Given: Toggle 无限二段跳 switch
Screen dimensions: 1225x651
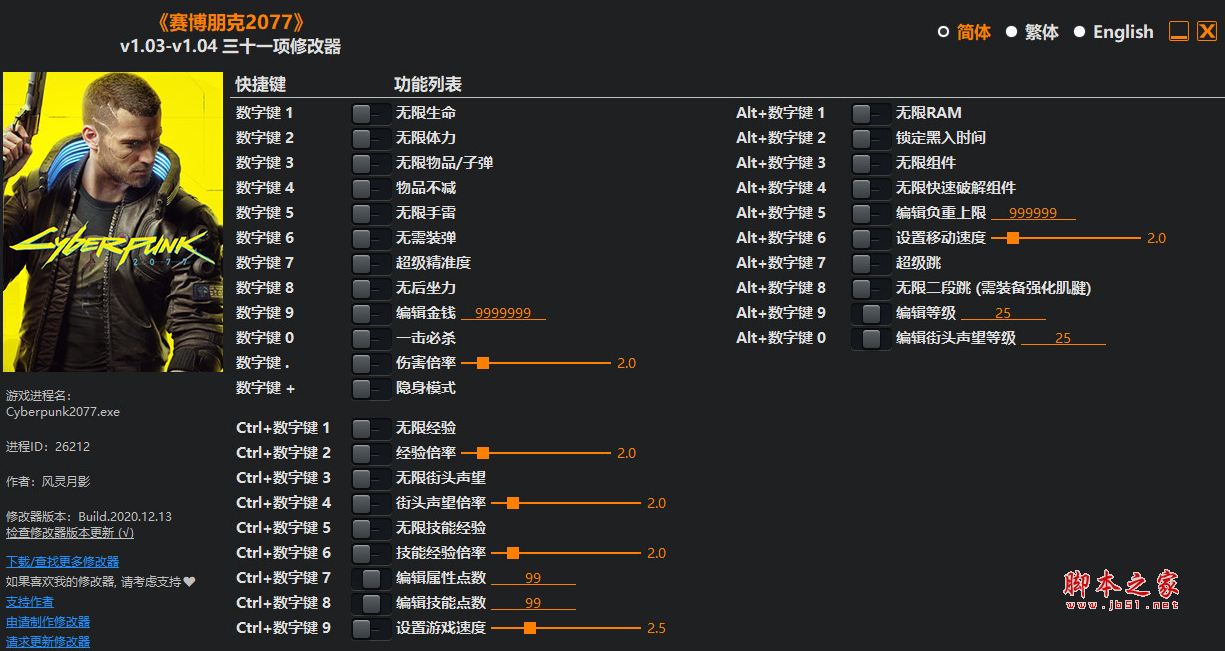Looking at the screenshot, I should (x=871, y=288).
